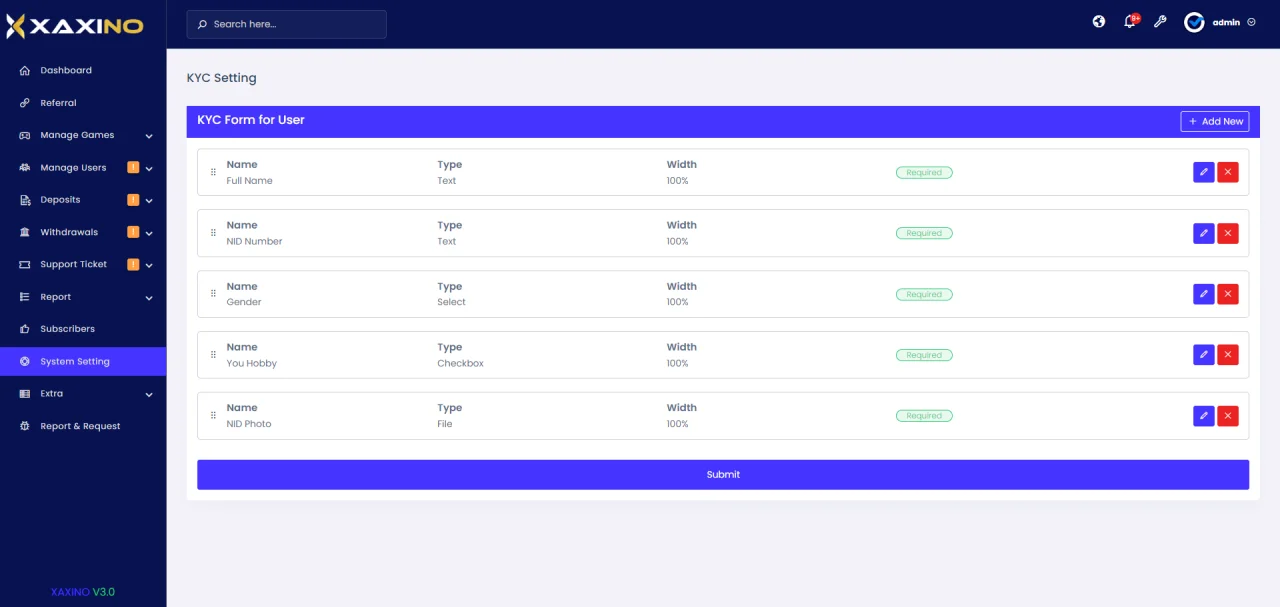The image size is (1280, 607).
Task: Click the wrench system icon in header
Action: (1160, 22)
